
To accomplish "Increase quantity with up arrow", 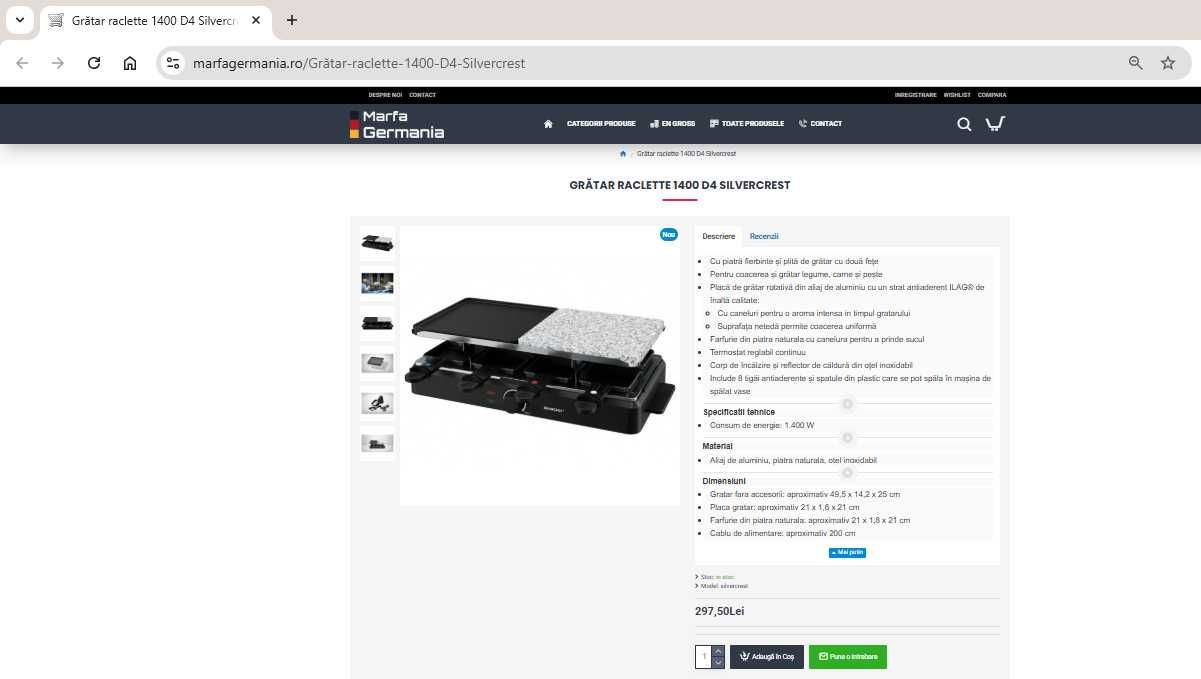I will click(718, 651).
